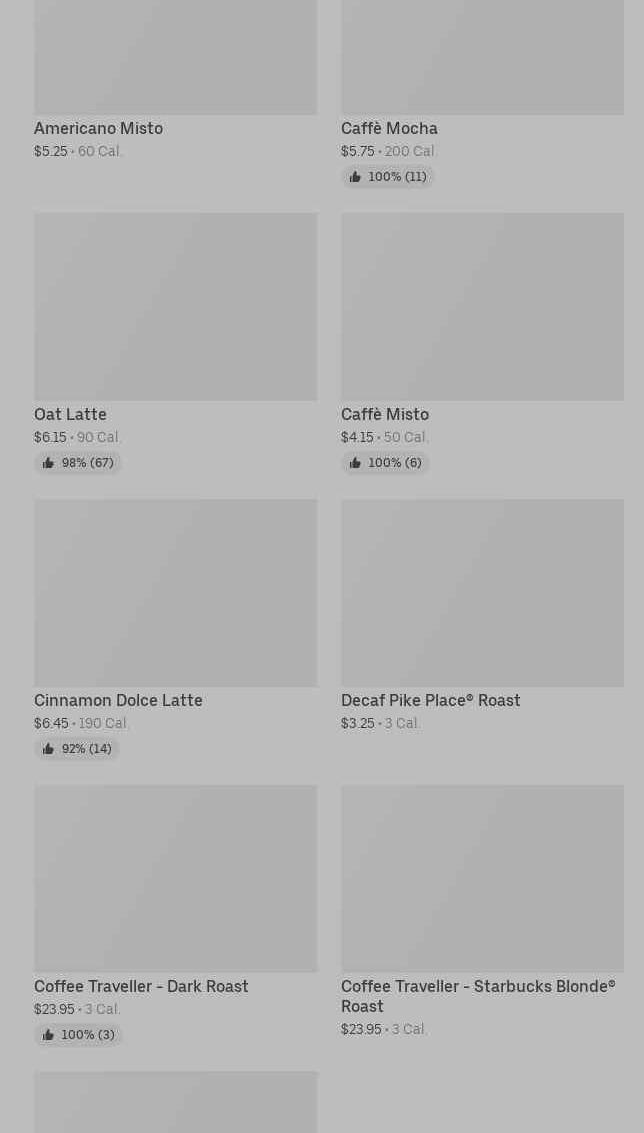Click Coffee Traveller - Starbucks Blonde Roast title
The image size is (644, 1133).
pos(477,996)
